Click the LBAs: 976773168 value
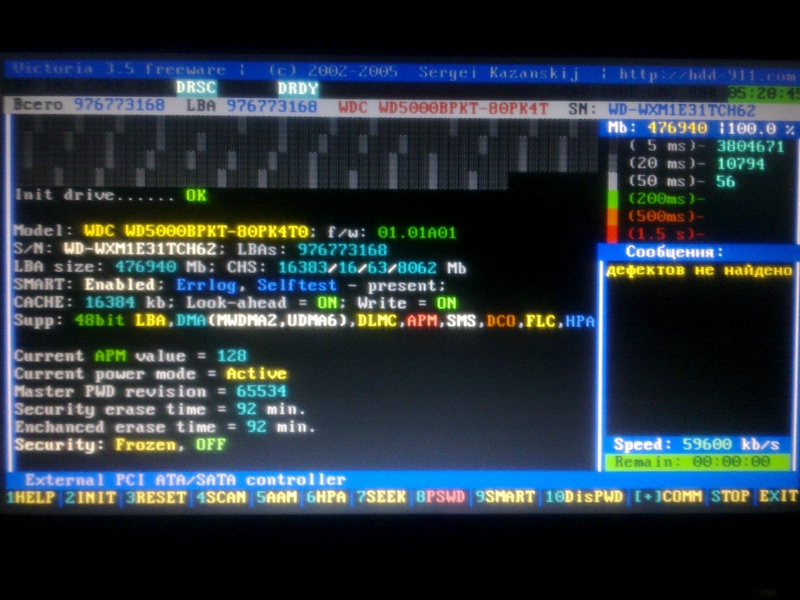800x600 pixels. 342,250
